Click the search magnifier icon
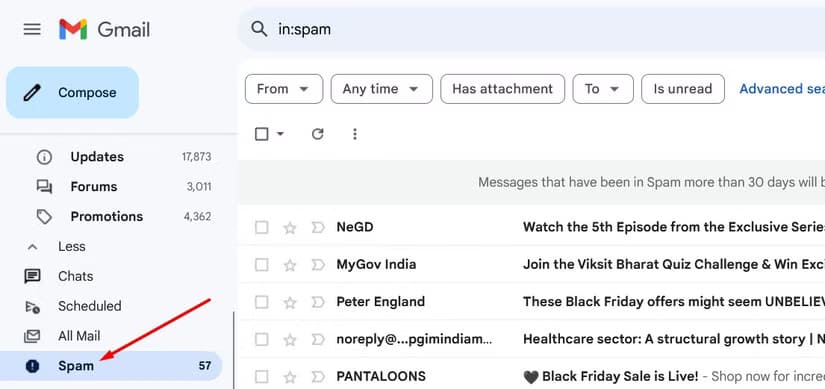Image resolution: width=825 pixels, height=389 pixels. pos(259,29)
